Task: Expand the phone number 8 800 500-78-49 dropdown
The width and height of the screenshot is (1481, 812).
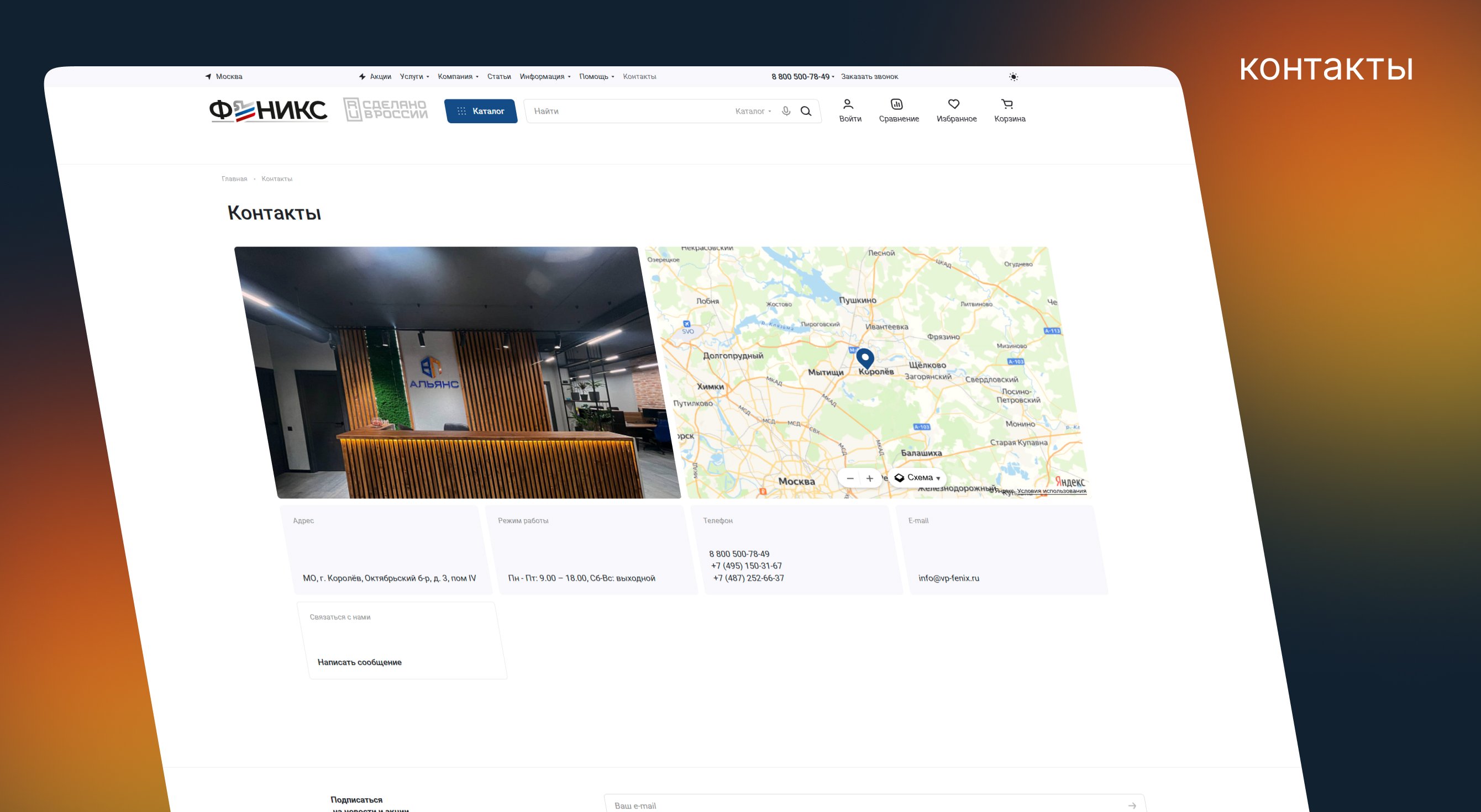Action: [802, 76]
